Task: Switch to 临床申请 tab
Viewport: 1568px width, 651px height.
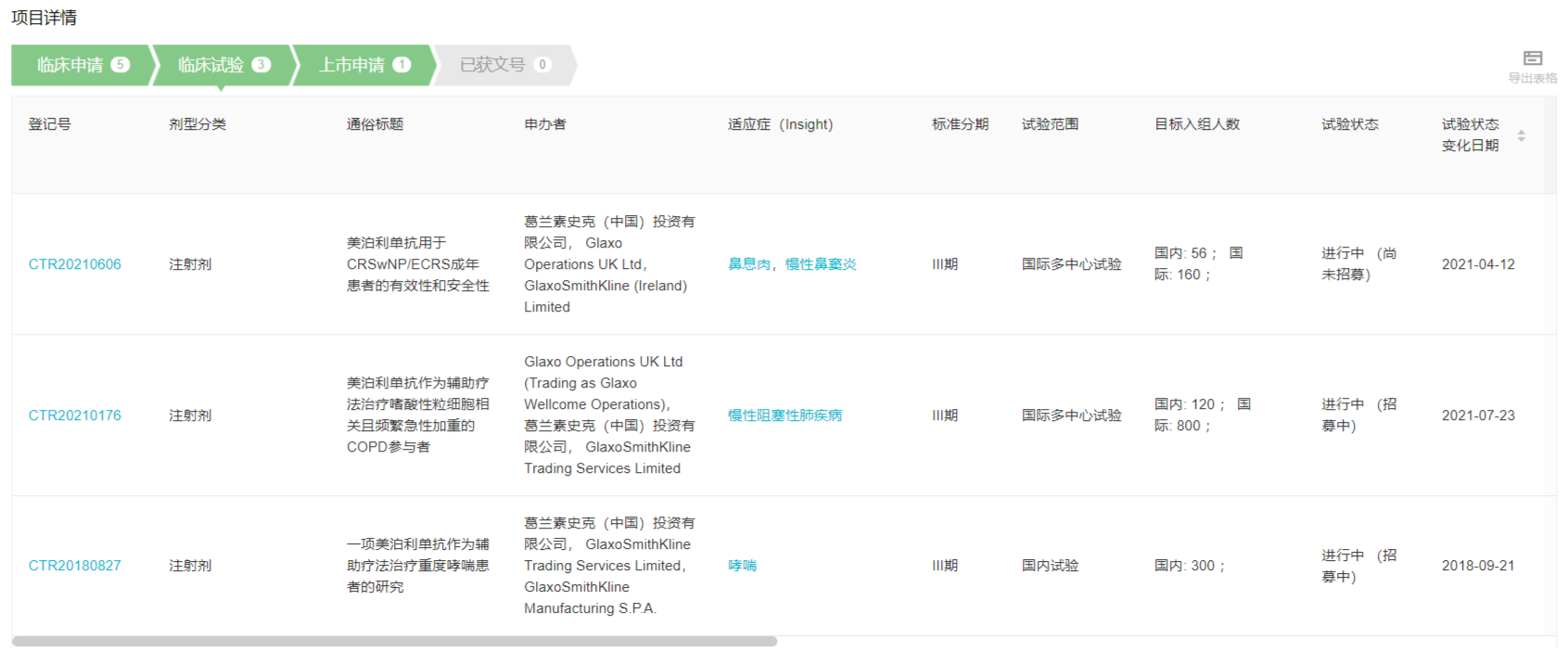Action: tap(82, 65)
